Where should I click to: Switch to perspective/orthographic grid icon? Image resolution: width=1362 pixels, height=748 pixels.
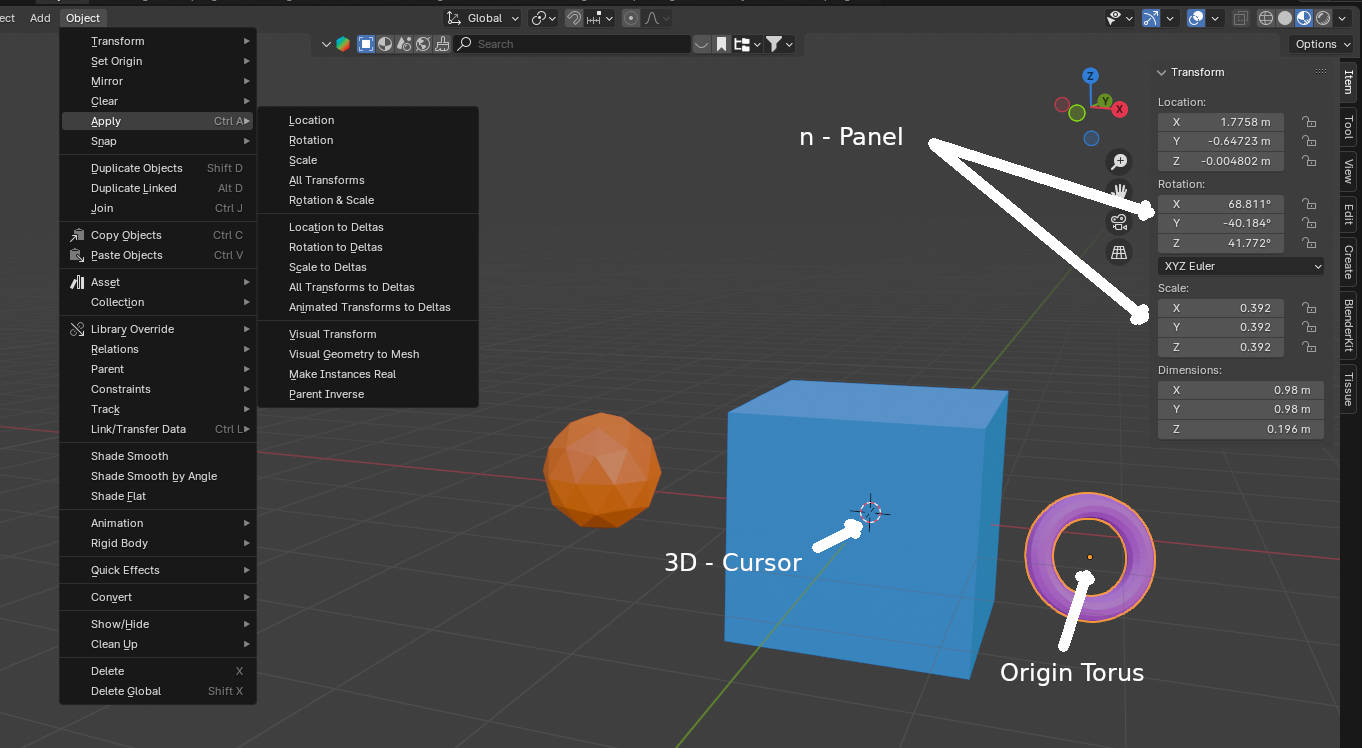coord(1119,253)
